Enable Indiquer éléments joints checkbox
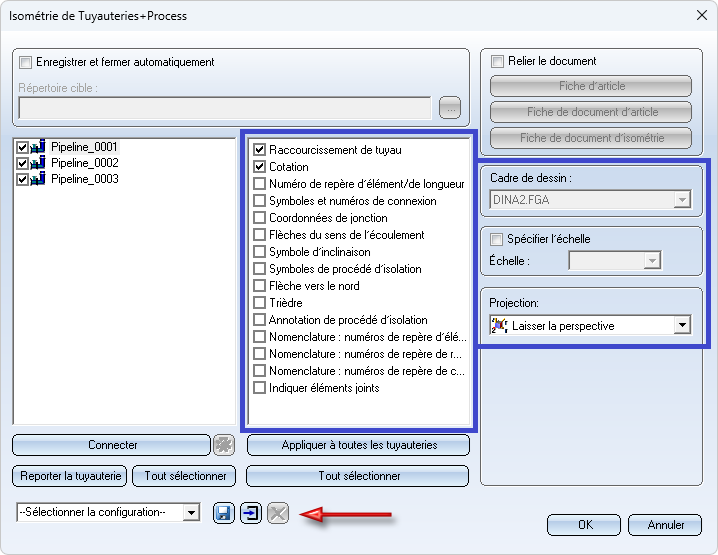This screenshot has height=555, width=718. click(260, 387)
